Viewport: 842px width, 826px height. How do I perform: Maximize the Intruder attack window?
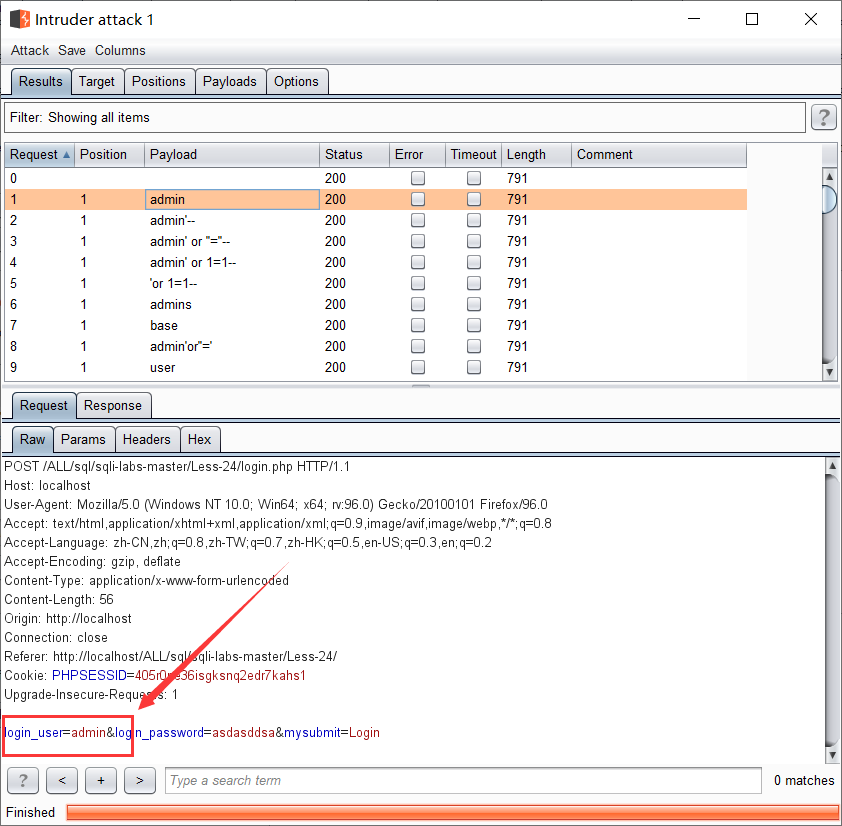pos(752,19)
